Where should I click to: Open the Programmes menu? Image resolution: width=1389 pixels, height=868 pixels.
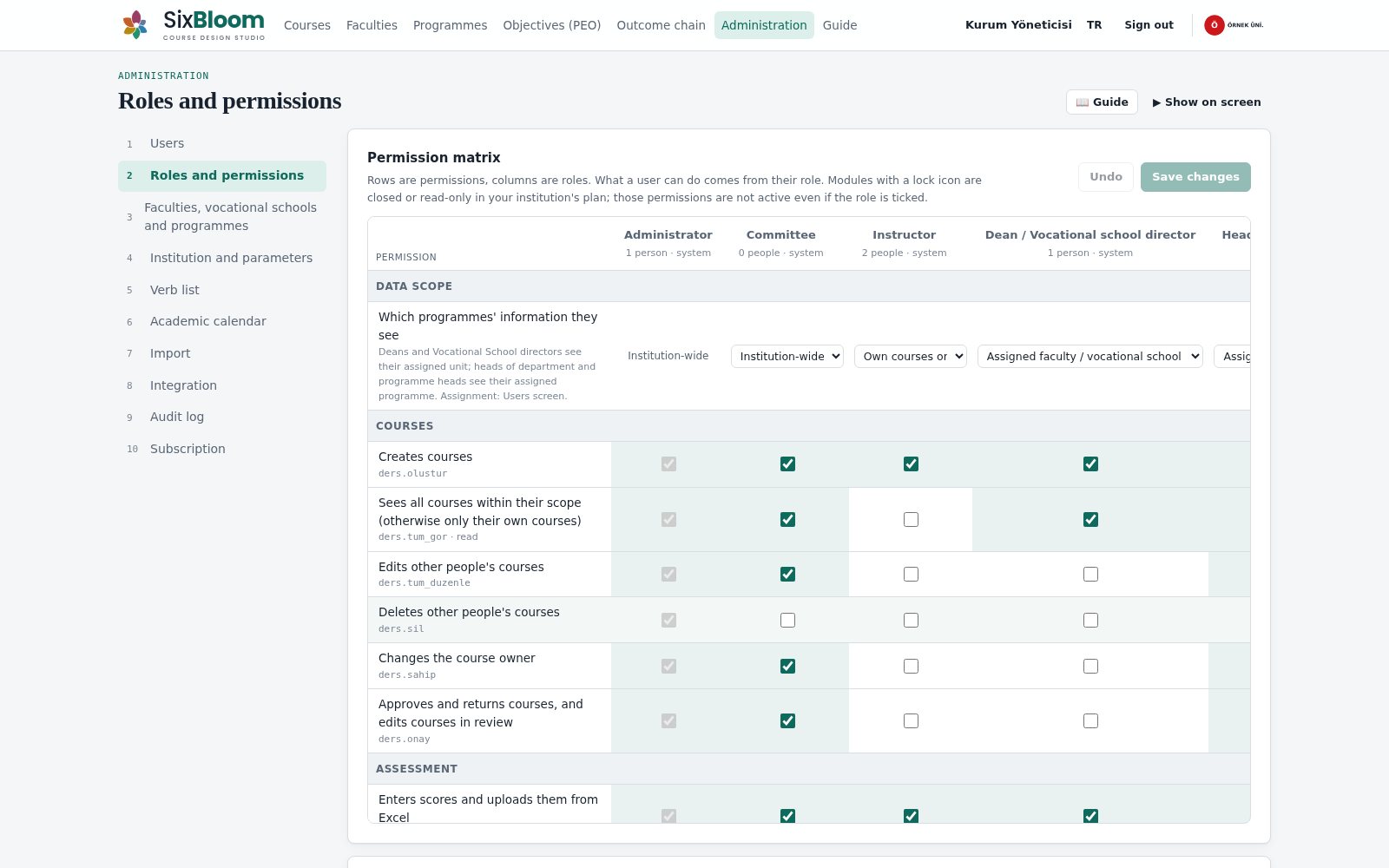click(x=450, y=25)
